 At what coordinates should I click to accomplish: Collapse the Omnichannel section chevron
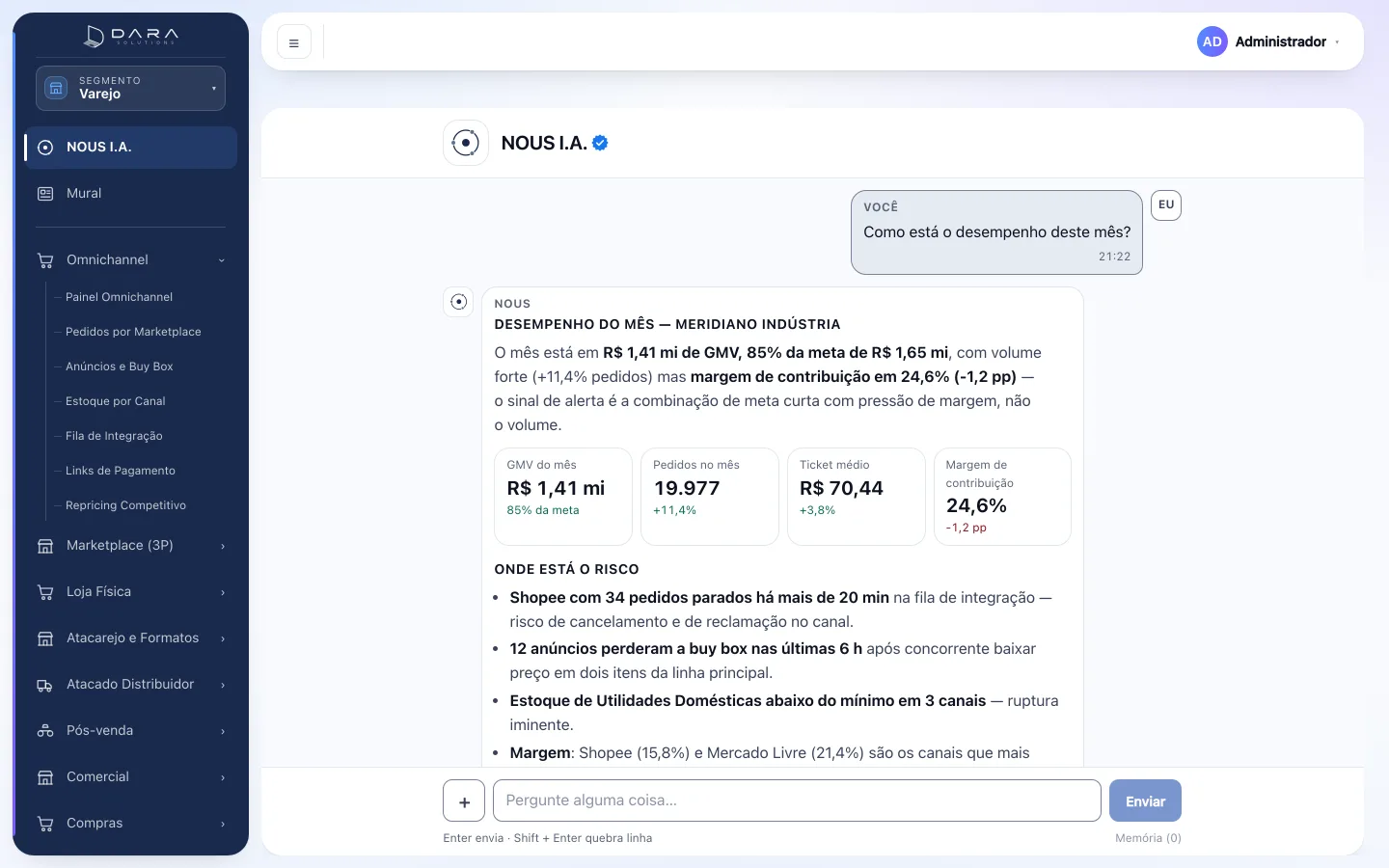(x=222, y=260)
